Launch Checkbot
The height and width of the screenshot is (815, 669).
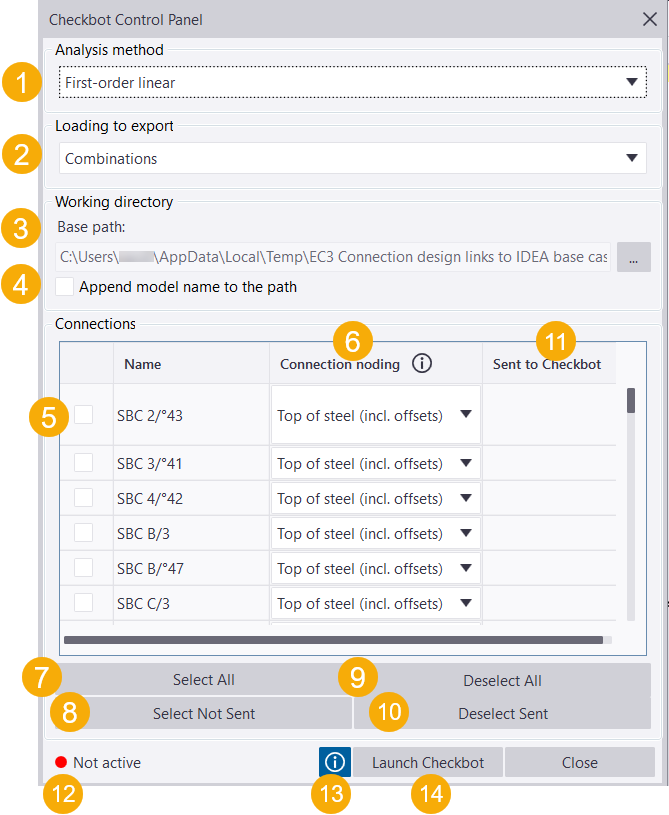427,761
